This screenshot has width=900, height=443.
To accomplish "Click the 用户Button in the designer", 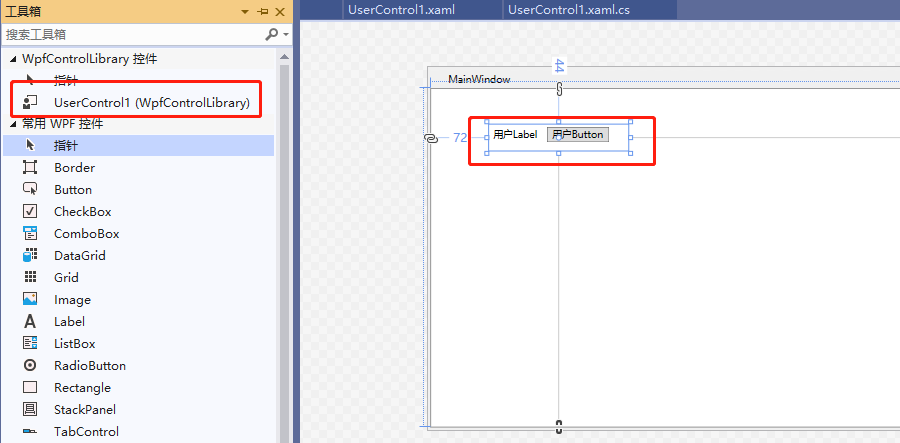I will [x=577, y=134].
